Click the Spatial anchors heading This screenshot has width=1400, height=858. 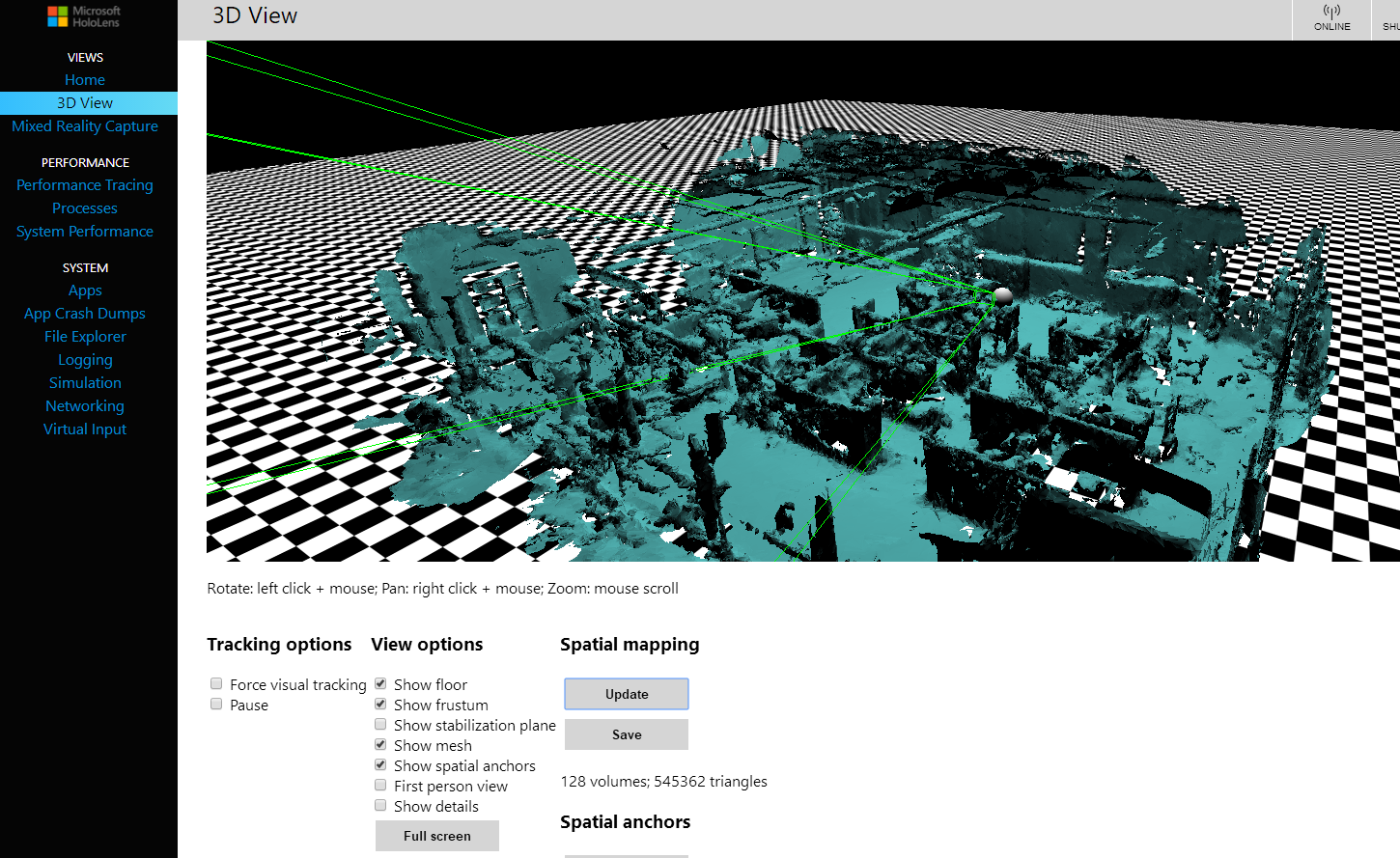pyautogui.click(x=626, y=822)
